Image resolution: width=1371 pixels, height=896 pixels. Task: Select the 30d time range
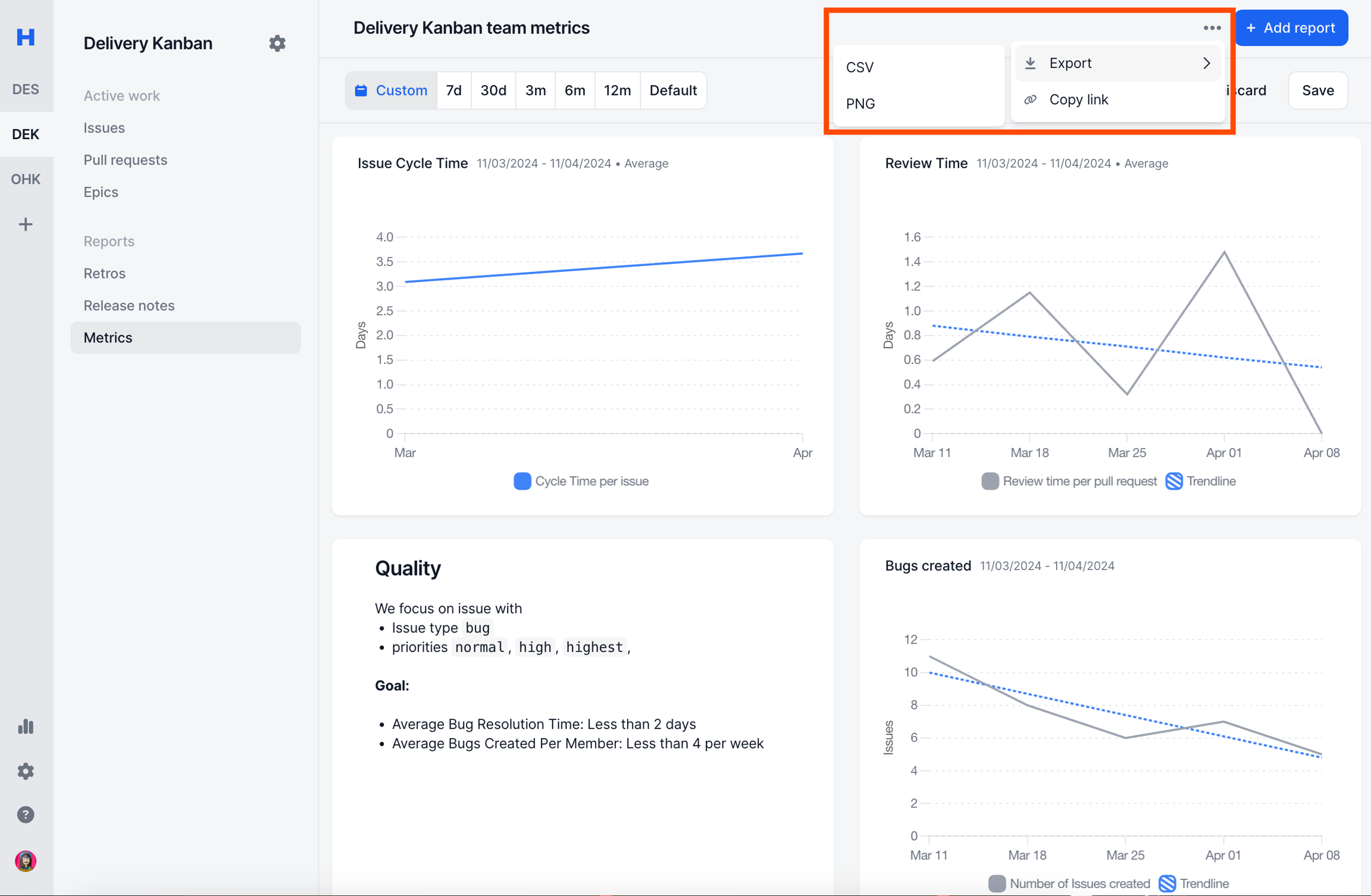click(493, 90)
